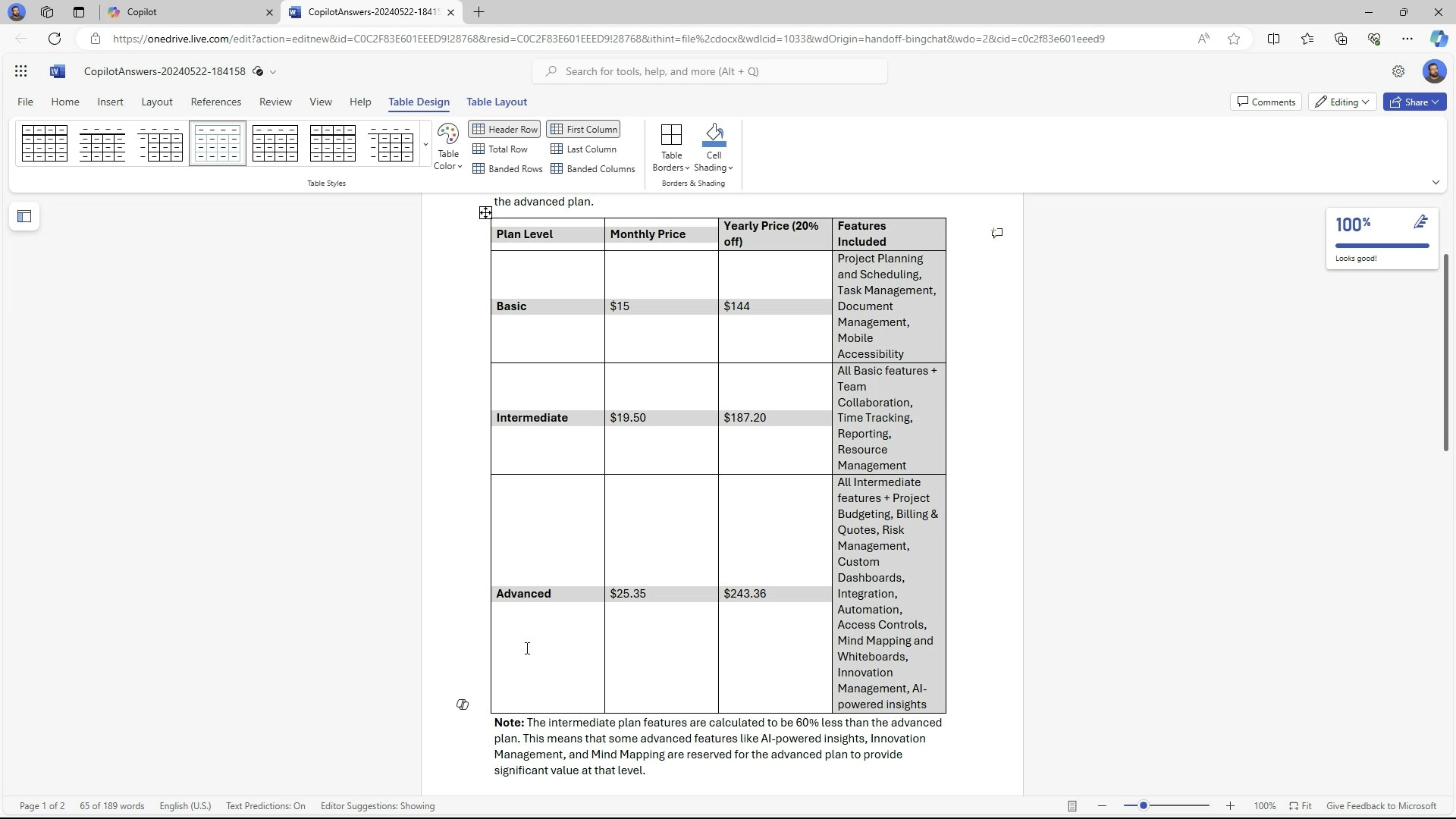Switch to the Table Layout tab
Image resolution: width=1456 pixels, height=819 pixels.
[496, 102]
